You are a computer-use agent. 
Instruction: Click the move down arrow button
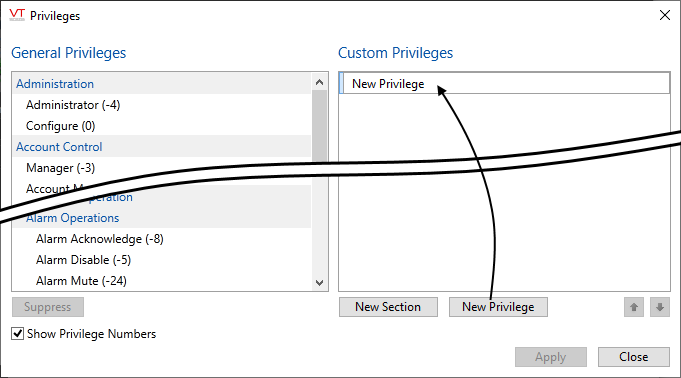(x=660, y=307)
